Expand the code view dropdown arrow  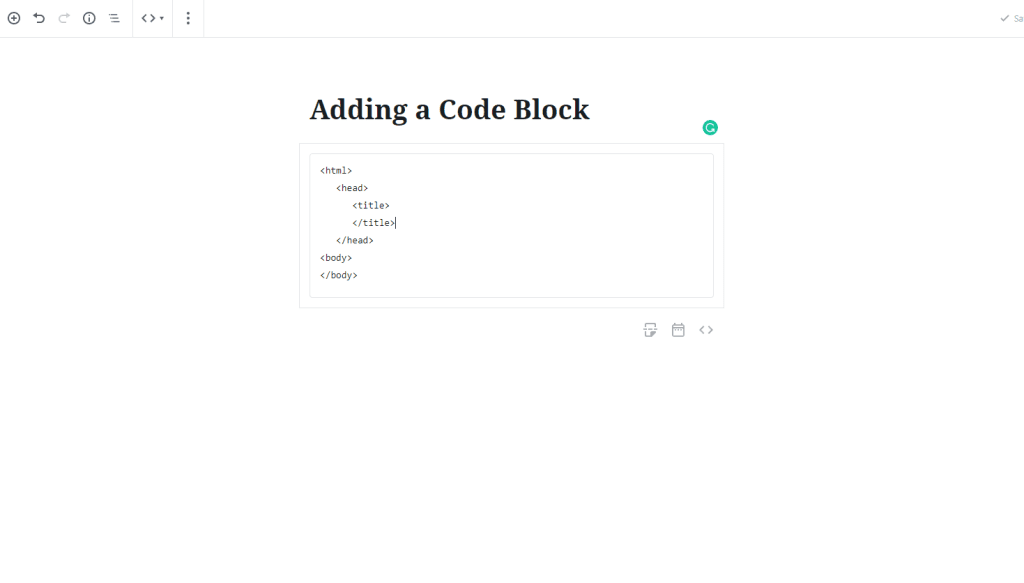(159, 17)
